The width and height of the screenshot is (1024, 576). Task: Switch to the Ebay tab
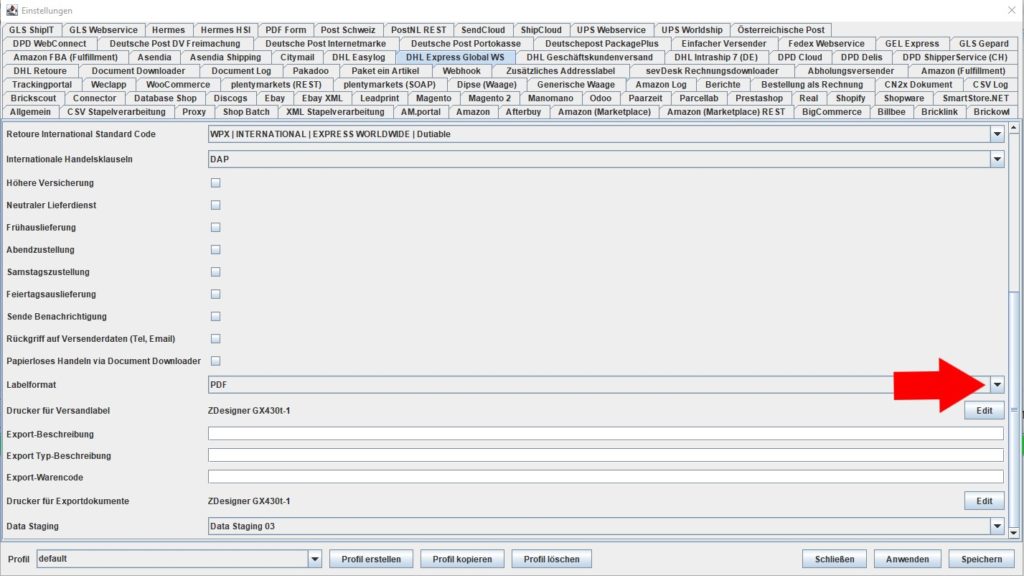274,98
